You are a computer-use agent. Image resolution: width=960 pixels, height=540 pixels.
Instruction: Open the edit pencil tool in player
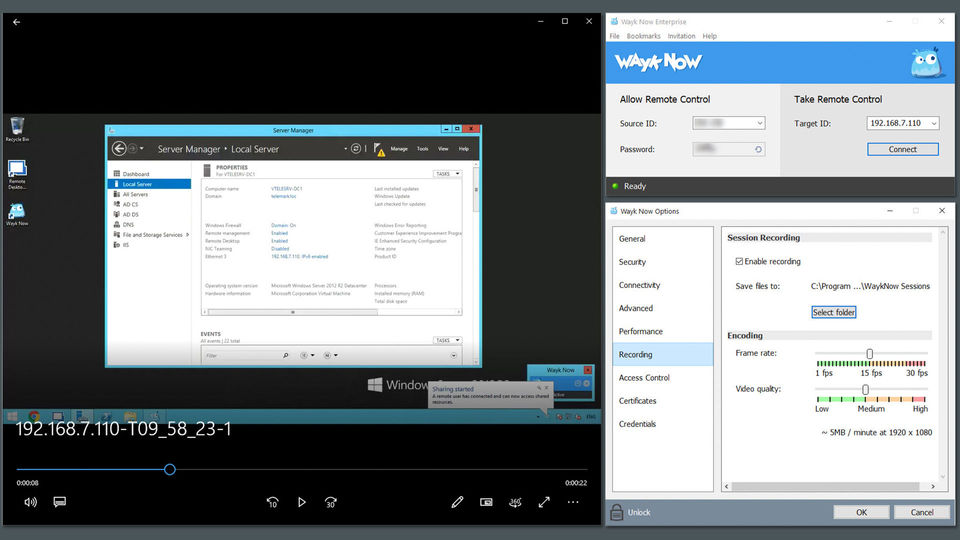pos(457,502)
